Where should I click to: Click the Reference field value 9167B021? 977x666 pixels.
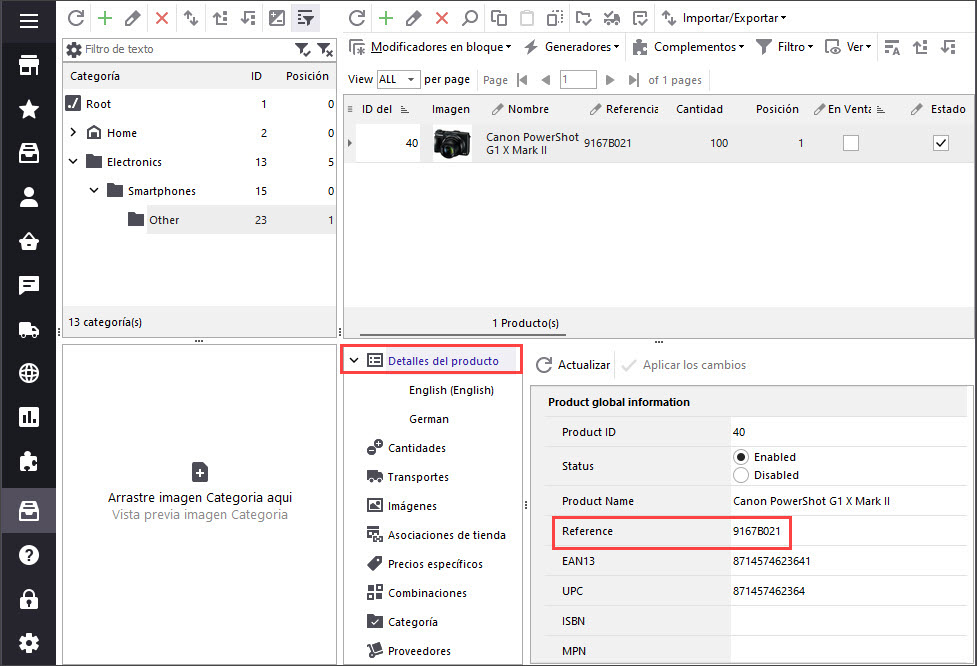tap(756, 531)
